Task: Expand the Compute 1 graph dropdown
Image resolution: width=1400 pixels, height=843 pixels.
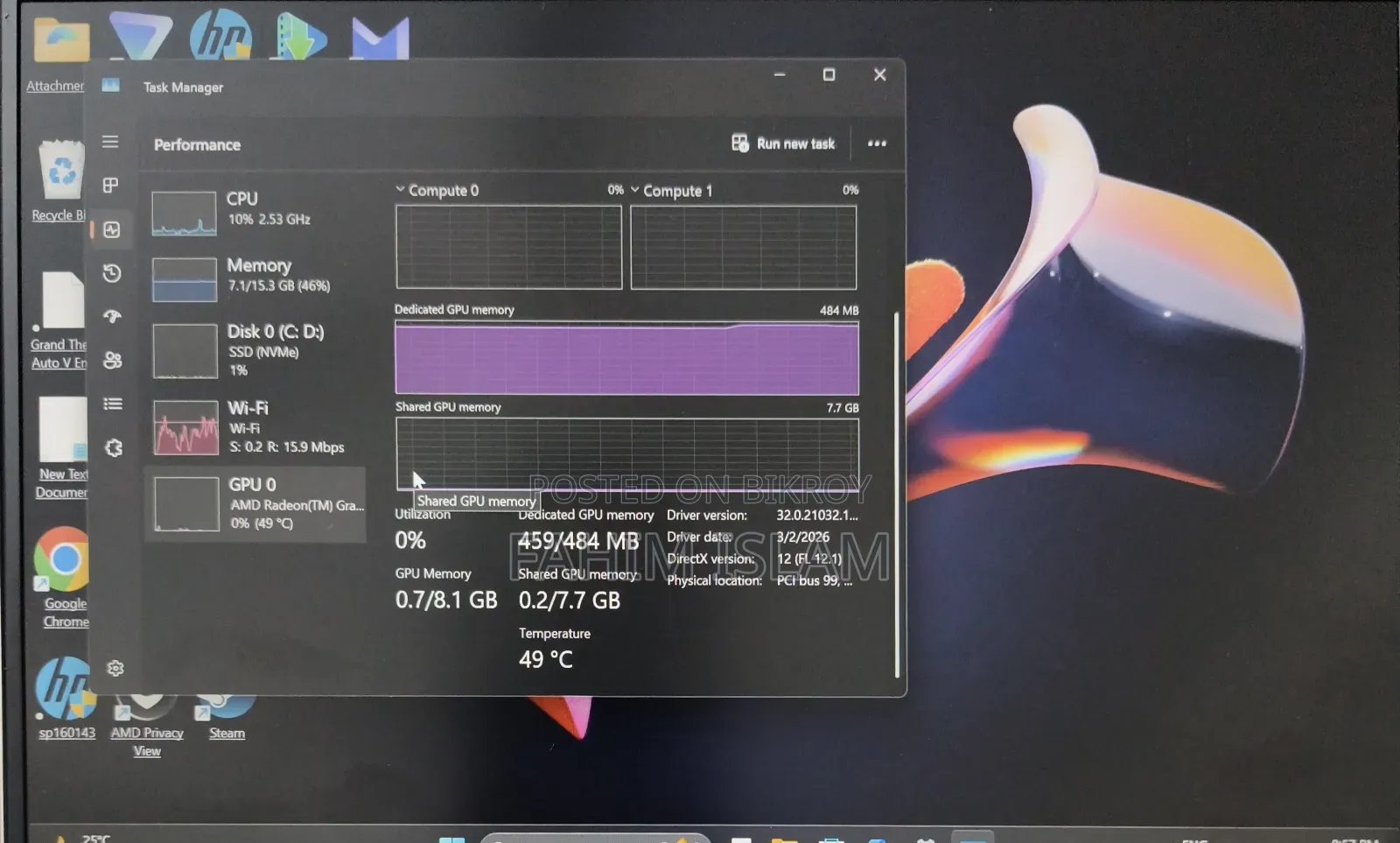Action: point(635,189)
